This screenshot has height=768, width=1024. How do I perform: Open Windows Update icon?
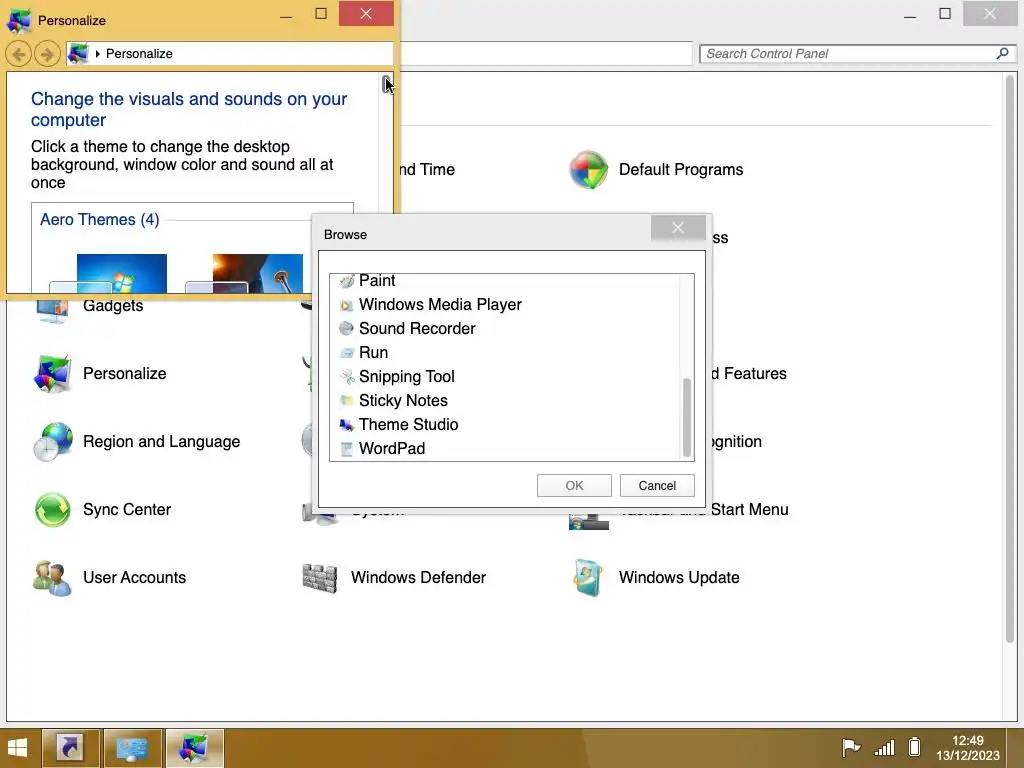click(x=588, y=578)
